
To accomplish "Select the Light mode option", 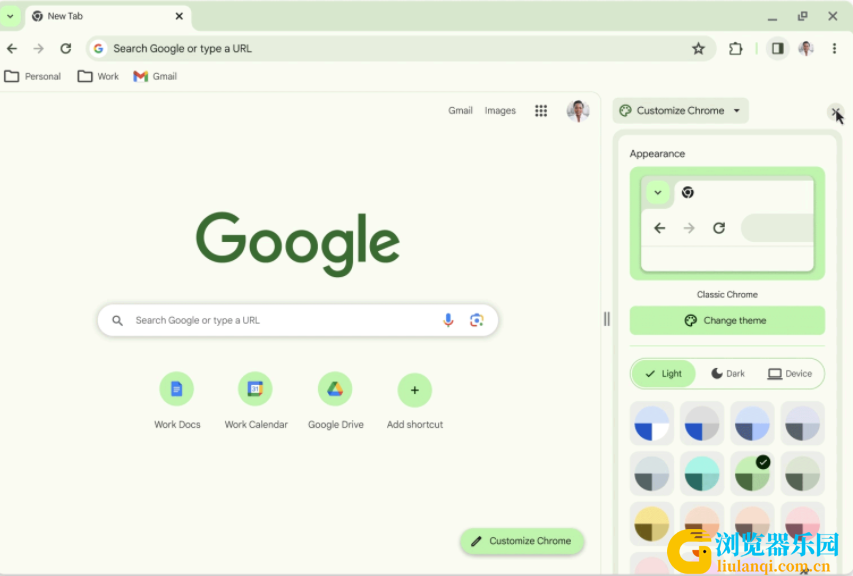I will point(663,374).
